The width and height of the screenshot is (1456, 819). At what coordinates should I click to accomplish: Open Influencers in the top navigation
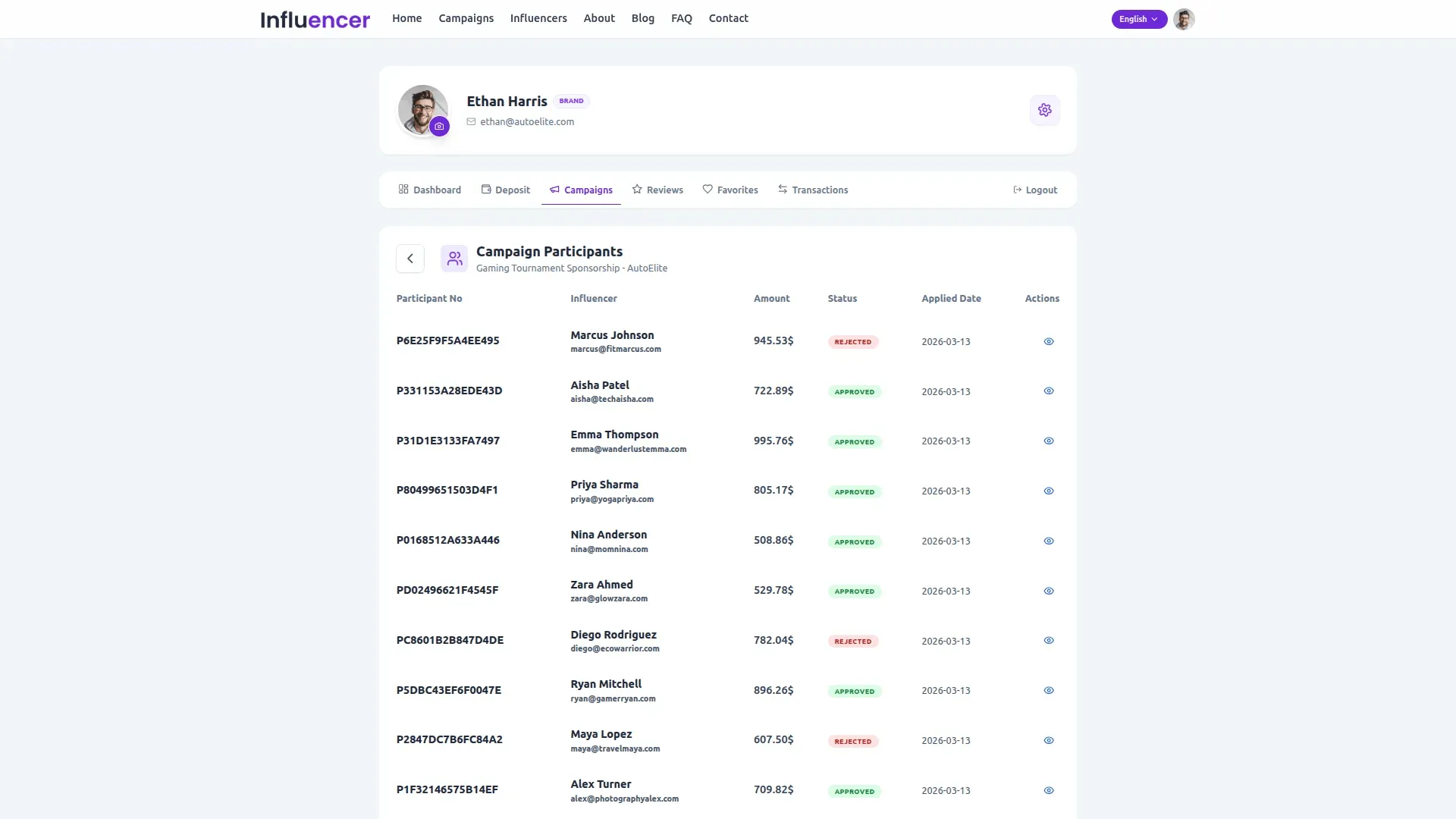(x=538, y=18)
